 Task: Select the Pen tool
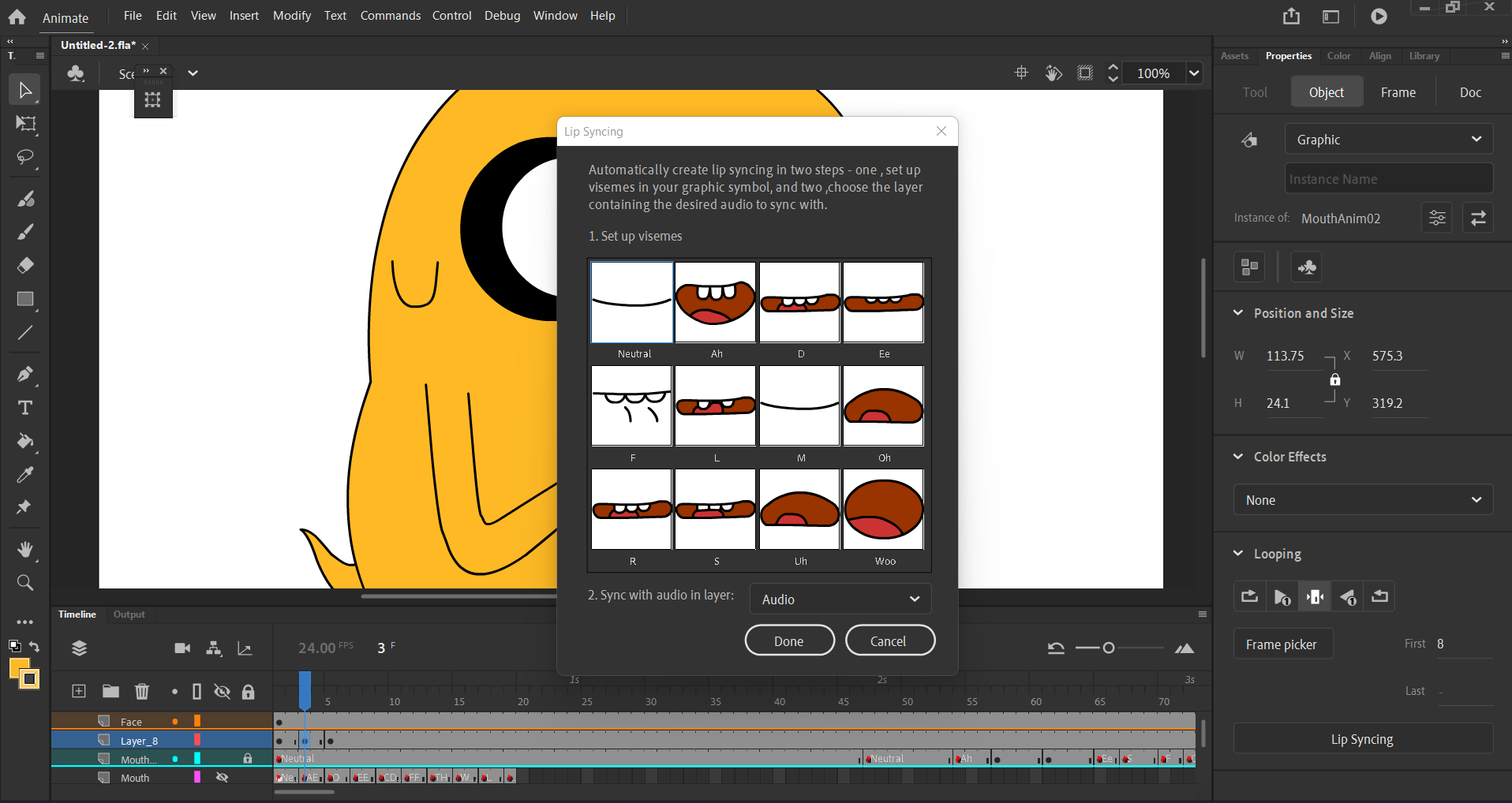[x=25, y=374]
